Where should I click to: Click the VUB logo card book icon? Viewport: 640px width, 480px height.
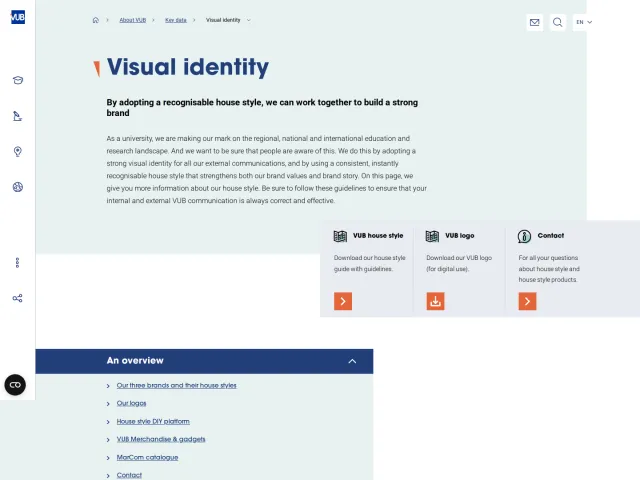point(432,236)
